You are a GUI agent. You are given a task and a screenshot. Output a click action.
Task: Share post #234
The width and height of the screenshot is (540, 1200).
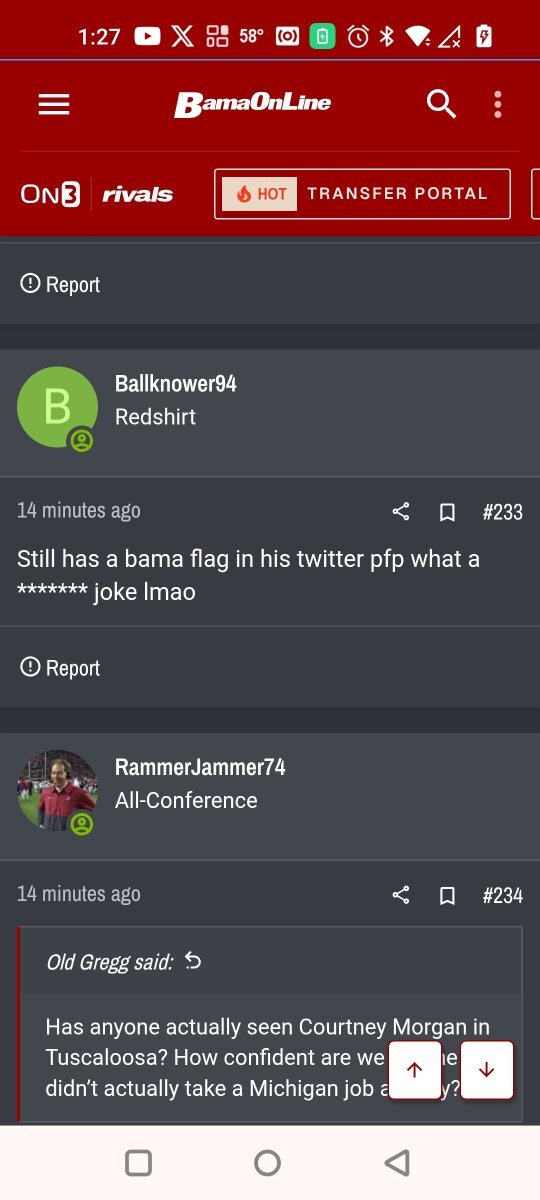[x=401, y=895]
